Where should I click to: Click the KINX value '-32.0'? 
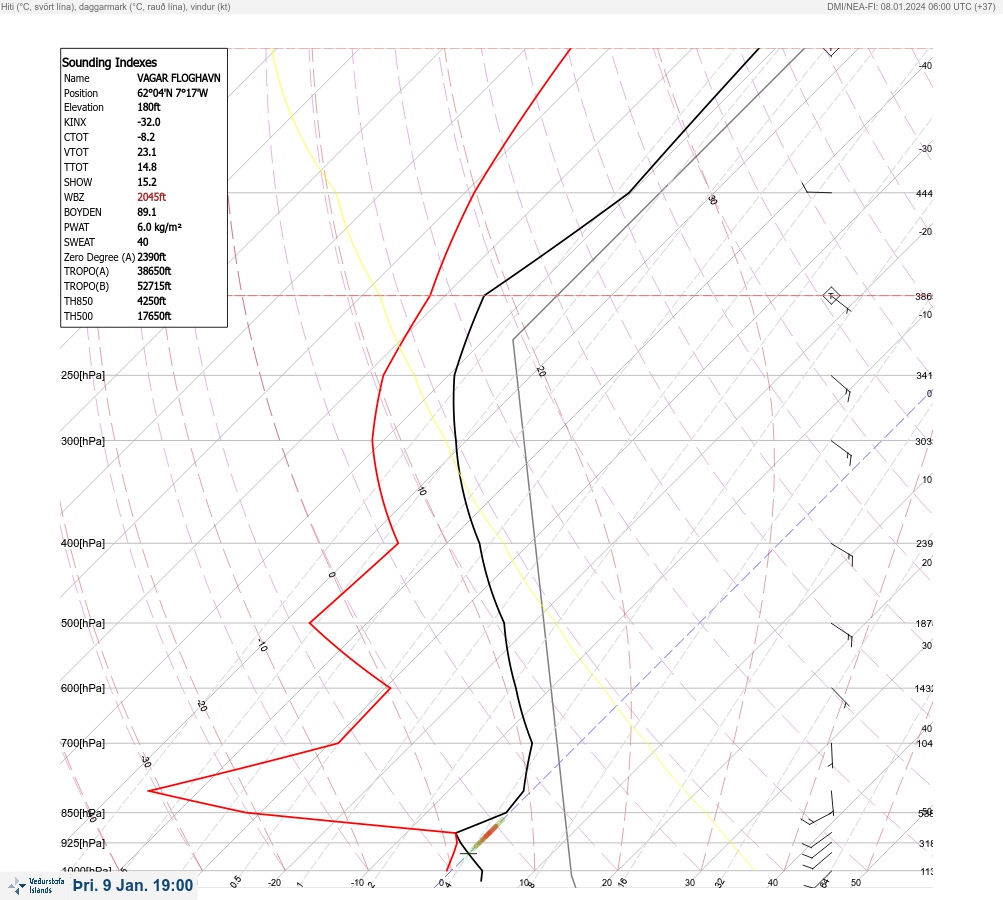coord(149,122)
